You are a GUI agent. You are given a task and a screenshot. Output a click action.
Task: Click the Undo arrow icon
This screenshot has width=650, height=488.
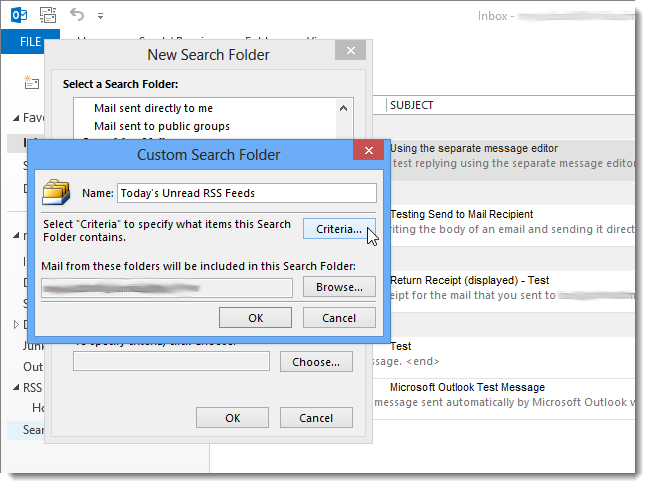77,15
